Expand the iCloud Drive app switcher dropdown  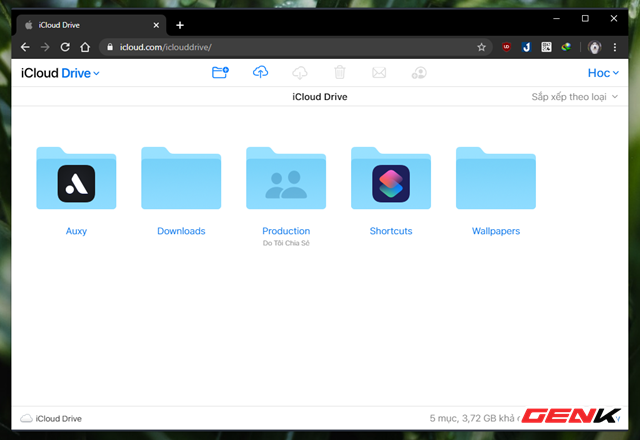(x=60, y=73)
